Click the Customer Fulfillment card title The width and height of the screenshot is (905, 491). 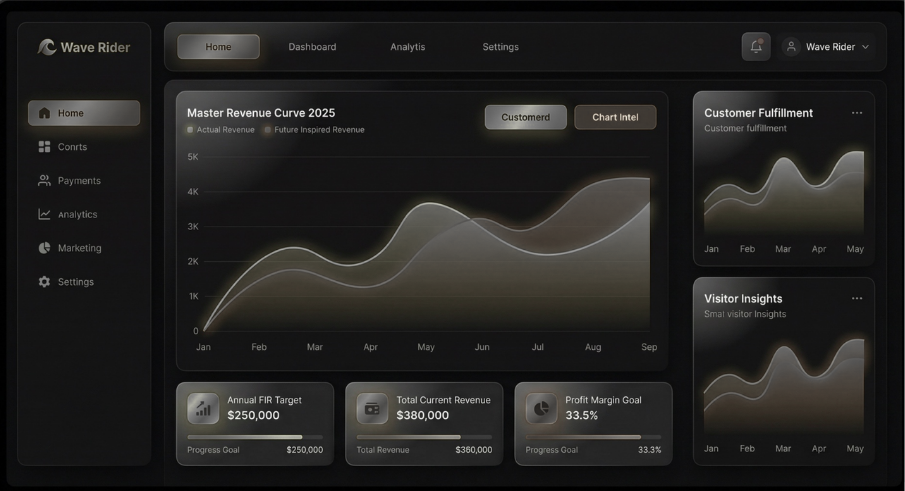(x=758, y=113)
